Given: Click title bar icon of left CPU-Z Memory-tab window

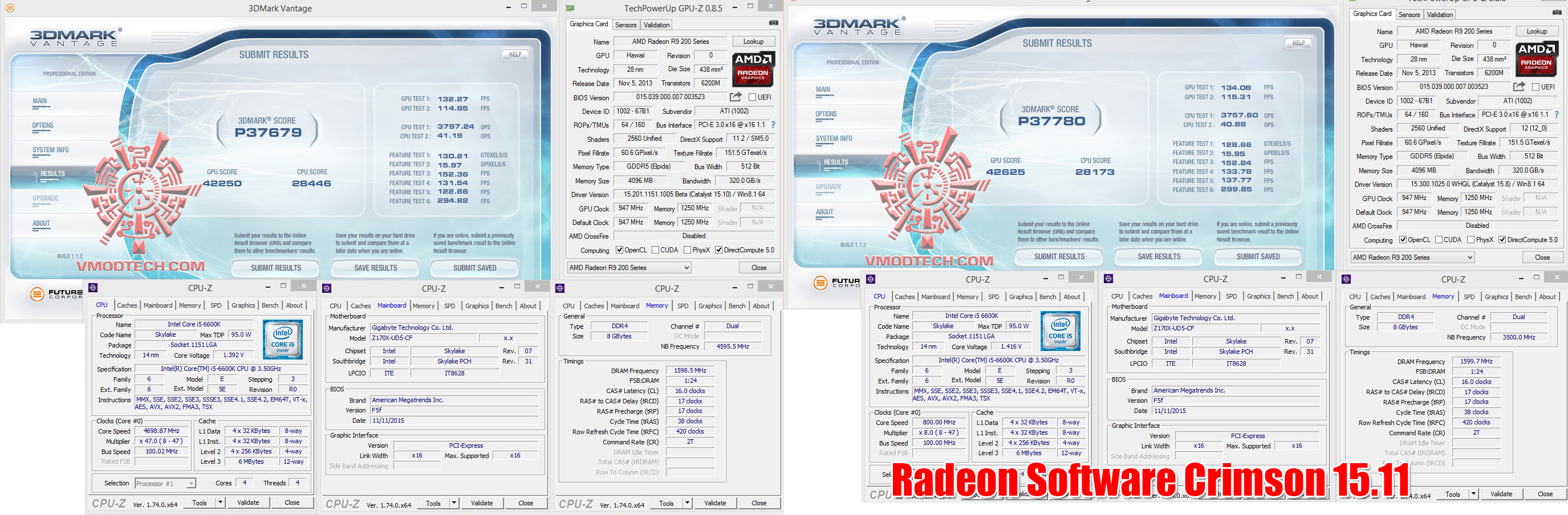Looking at the screenshot, I should click(560, 288).
